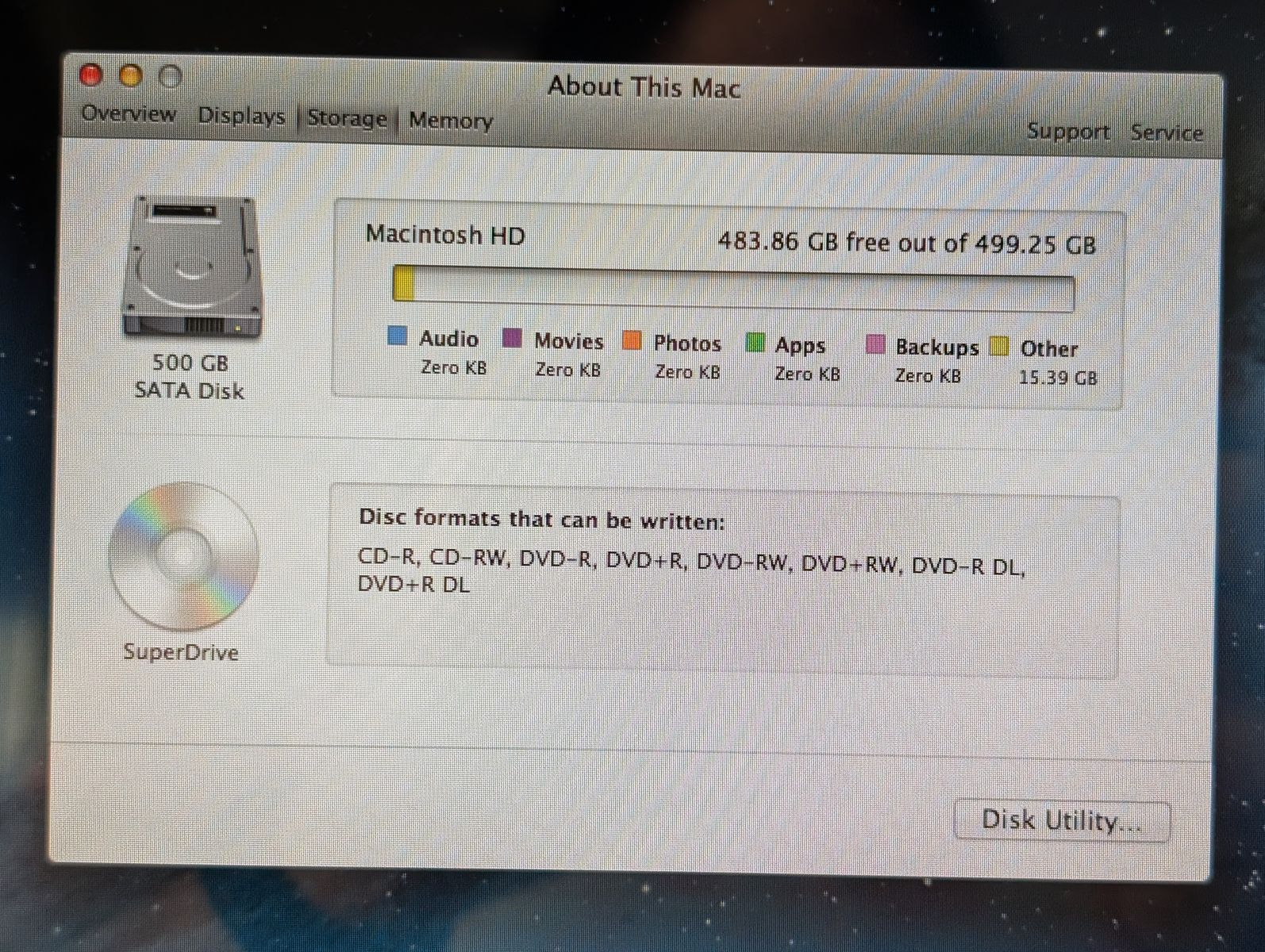Image resolution: width=1265 pixels, height=952 pixels.
Task: Click the pink Backups color swatch
Action: point(875,345)
